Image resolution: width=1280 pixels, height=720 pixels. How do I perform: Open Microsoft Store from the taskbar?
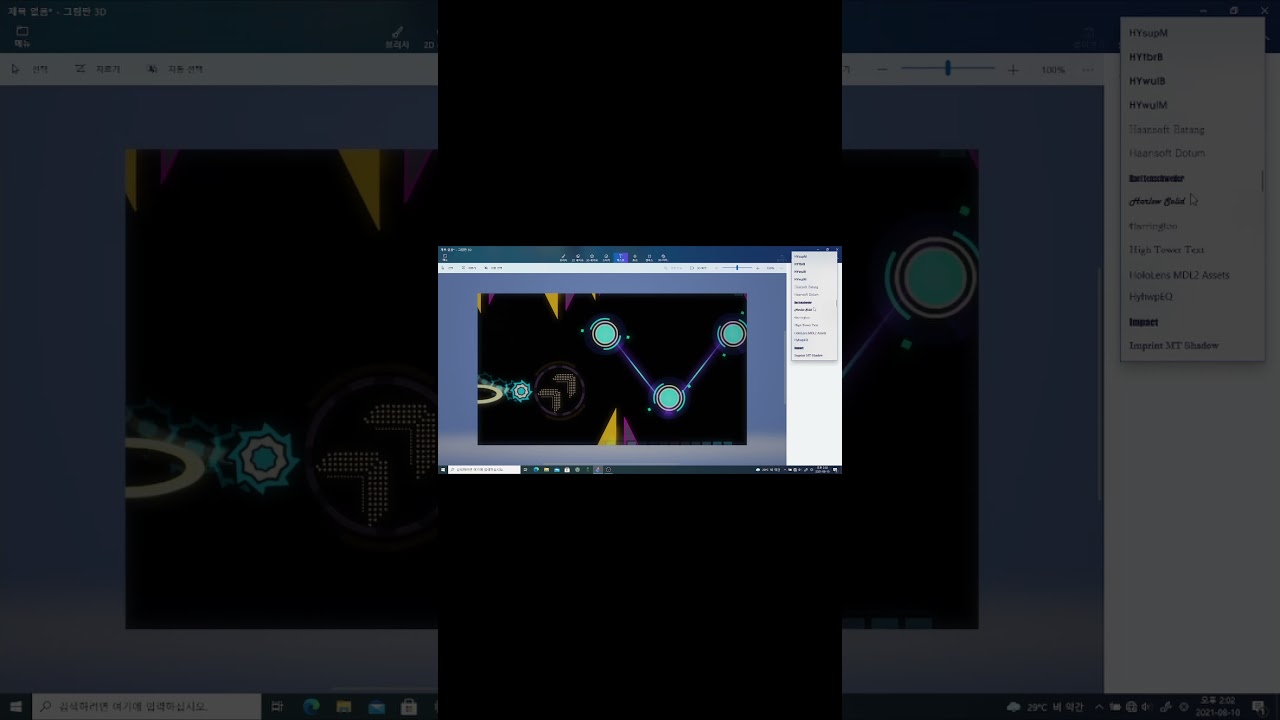[567, 470]
